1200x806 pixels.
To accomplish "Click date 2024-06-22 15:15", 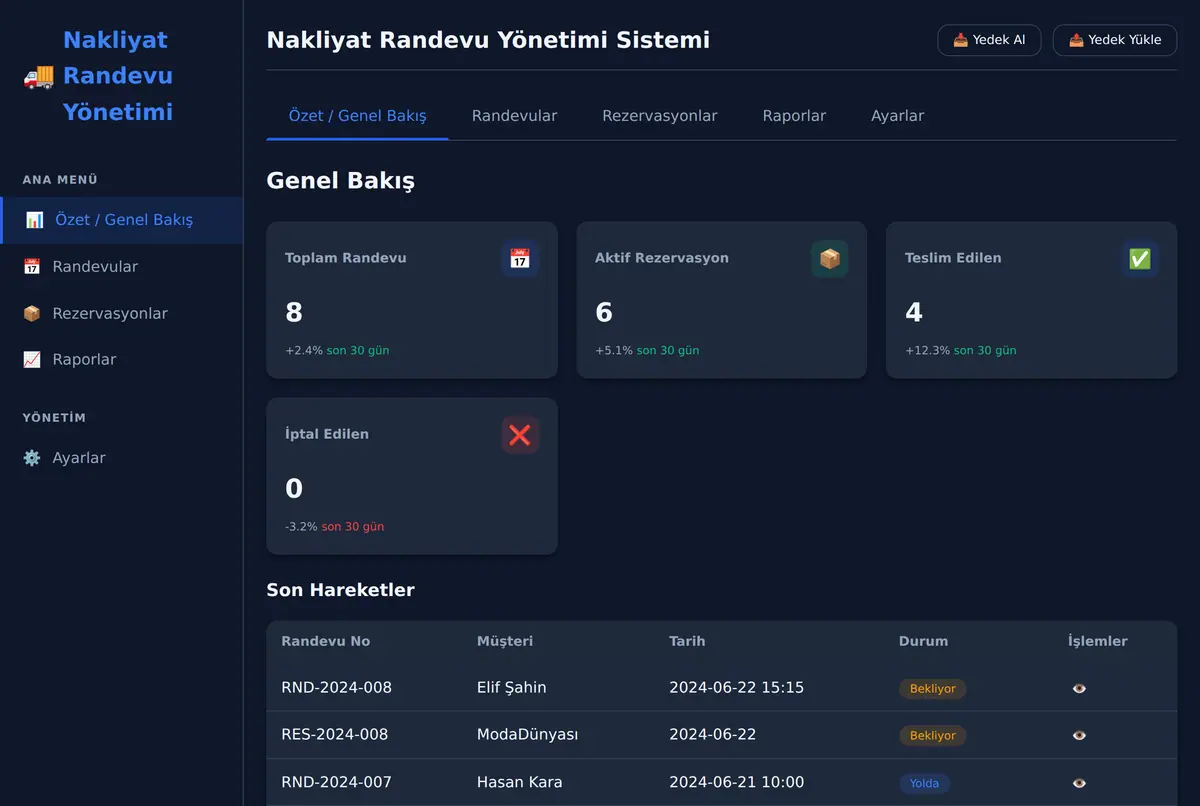I will click(x=736, y=688).
